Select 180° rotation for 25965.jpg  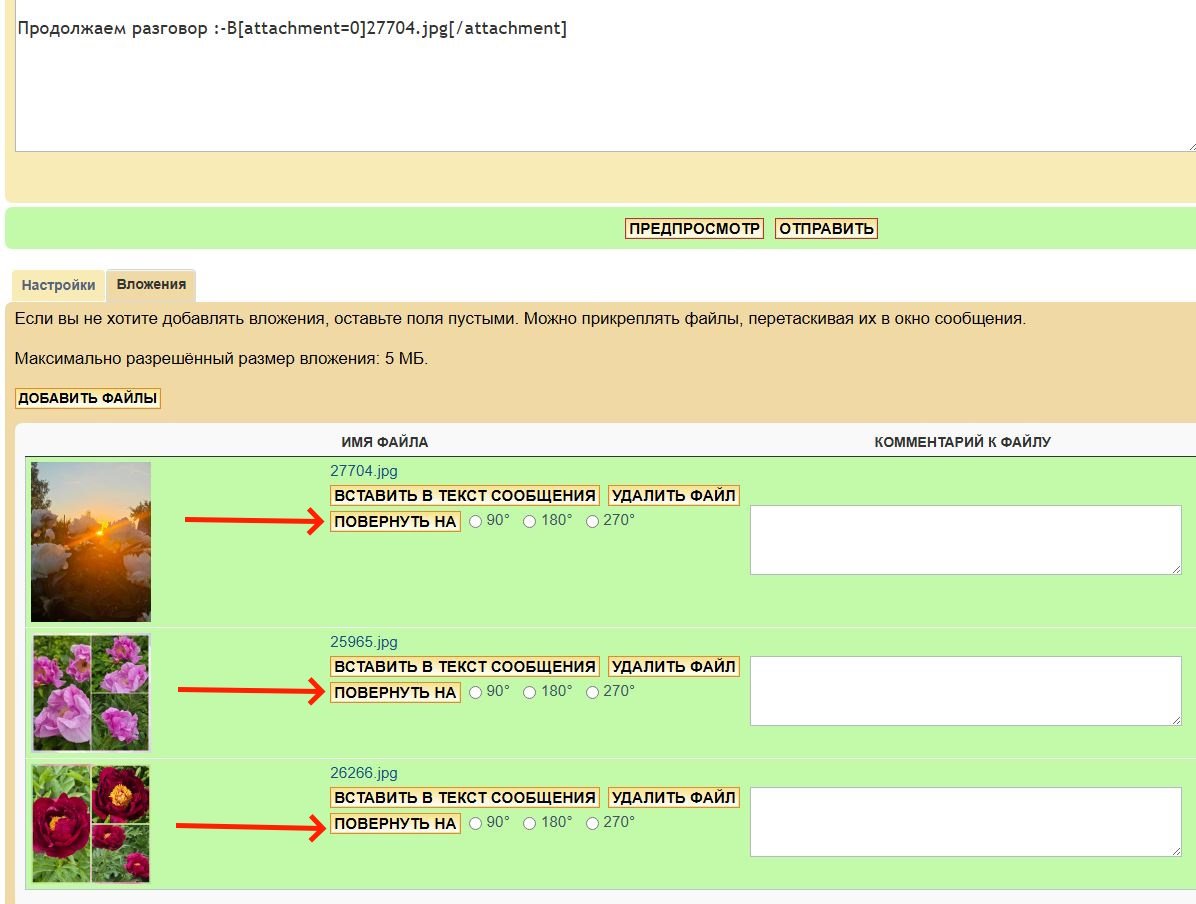click(x=529, y=693)
